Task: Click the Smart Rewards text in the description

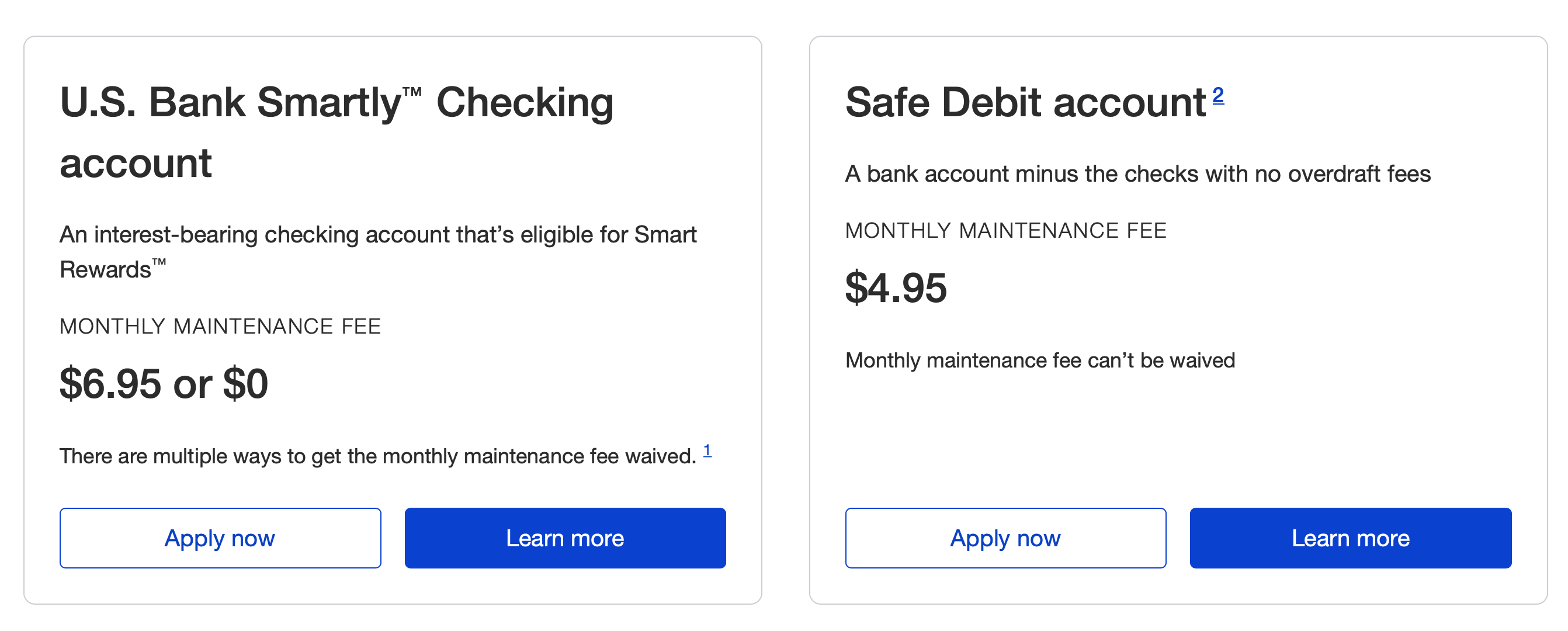Action: coord(665,235)
